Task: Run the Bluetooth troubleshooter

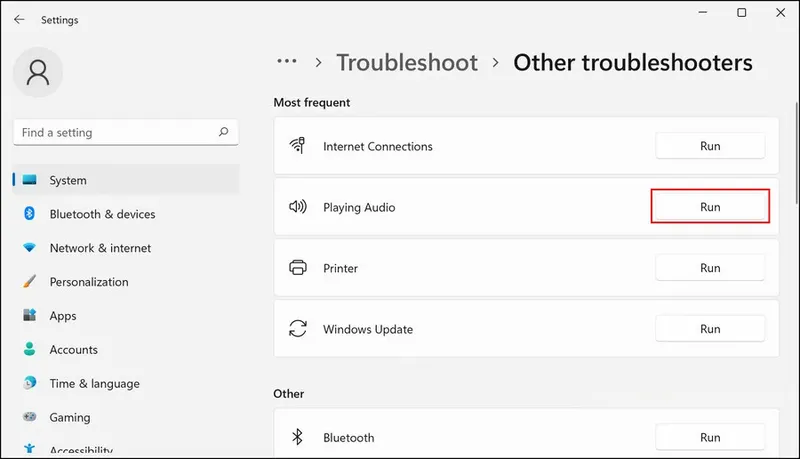Action: (710, 437)
